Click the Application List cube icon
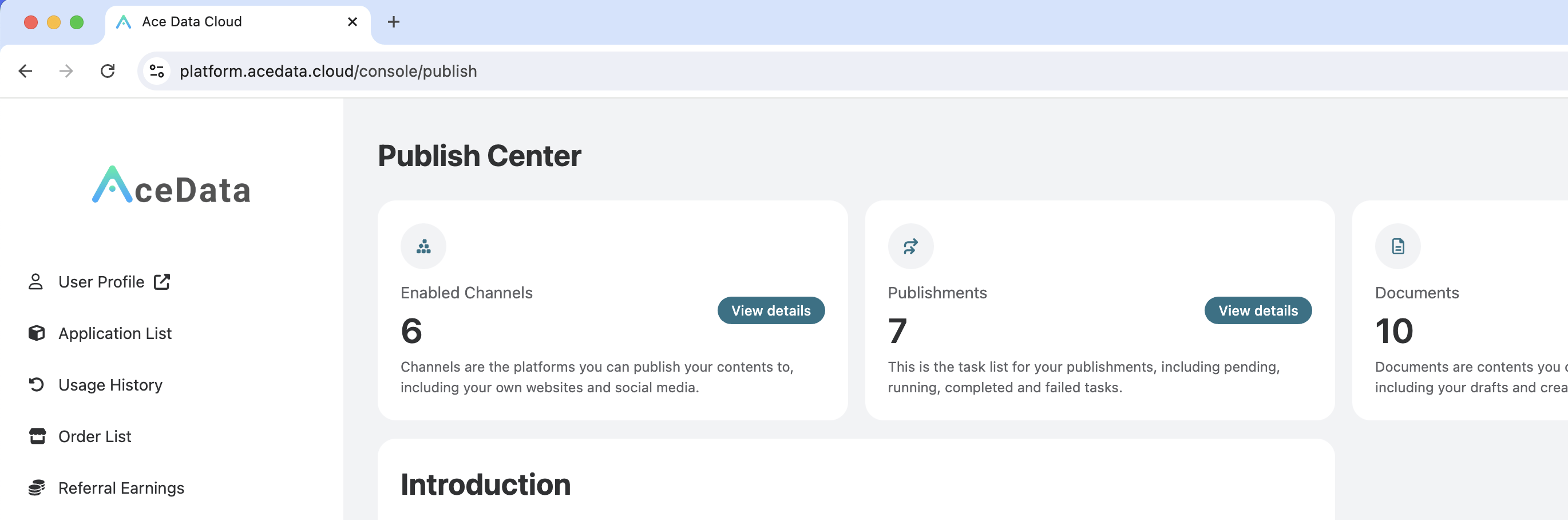Screen dimensions: 1568x520 coord(37,333)
